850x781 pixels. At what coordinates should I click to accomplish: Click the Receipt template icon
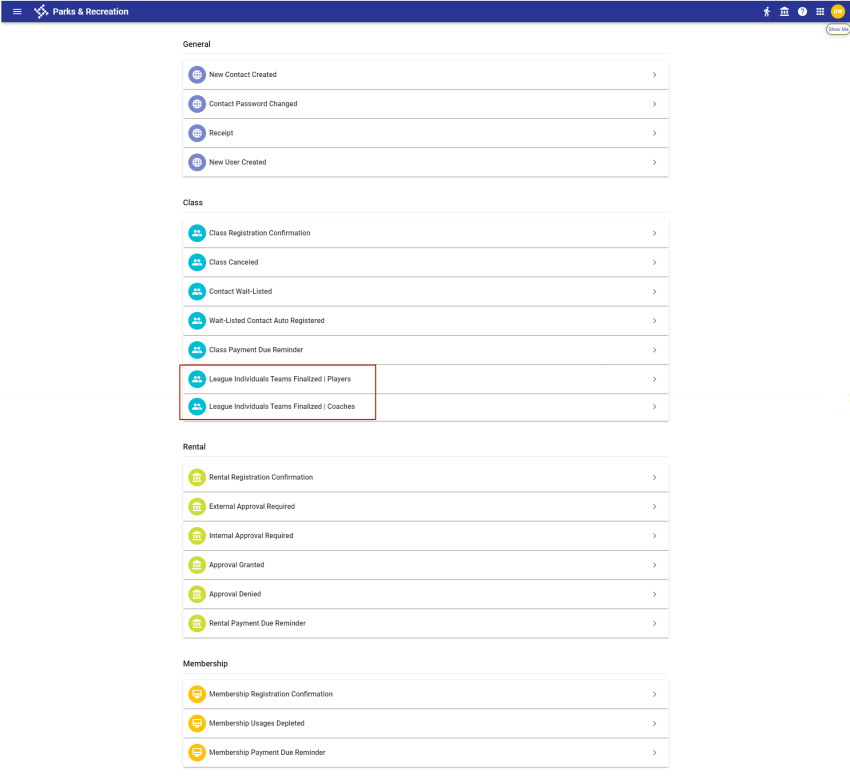point(197,133)
